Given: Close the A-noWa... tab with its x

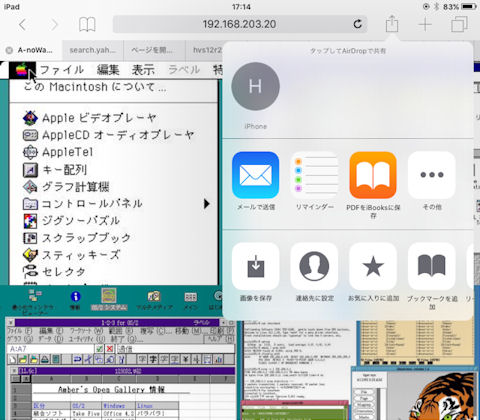Looking at the screenshot, I should [9, 50].
